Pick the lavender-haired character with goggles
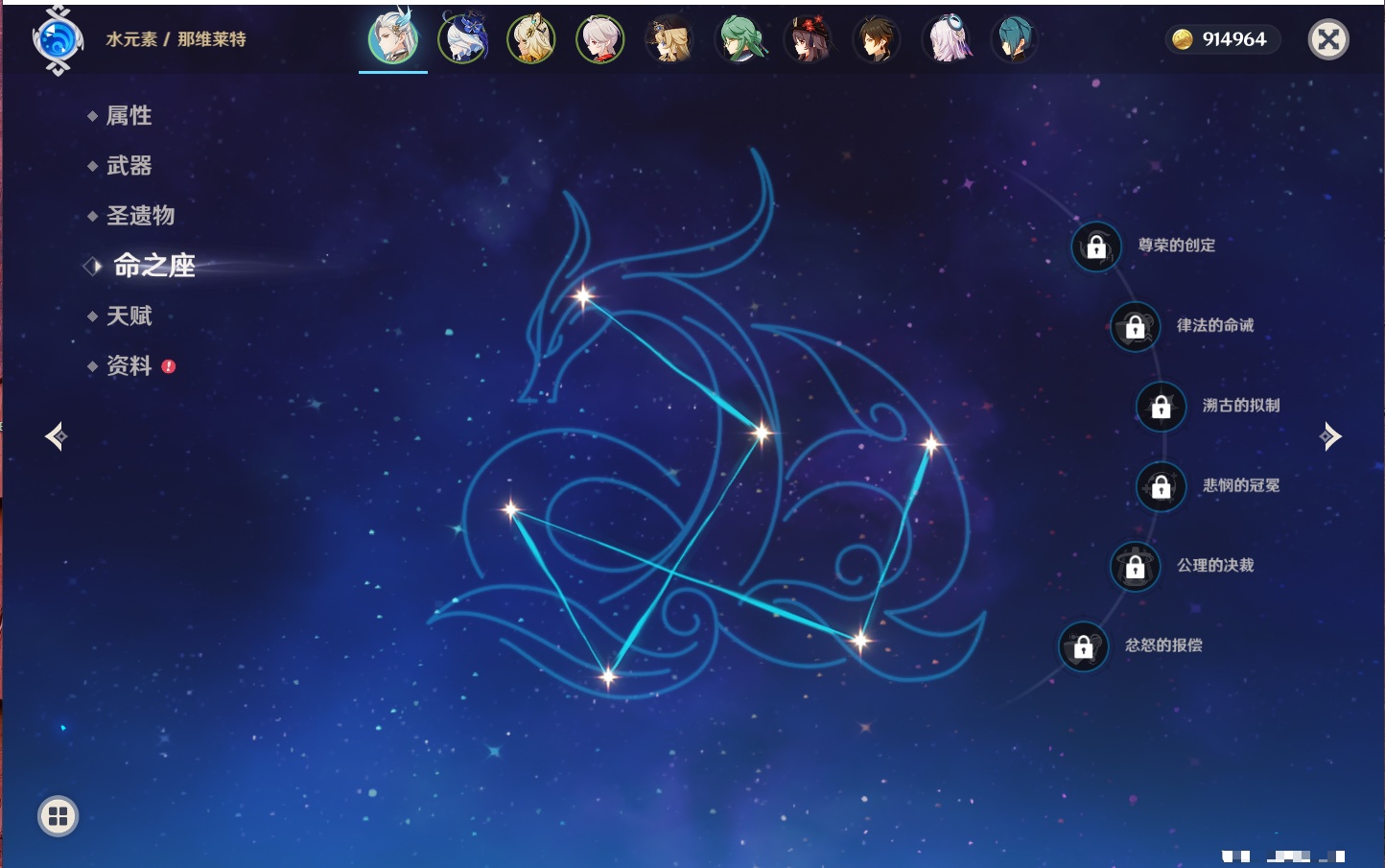This screenshot has height=868, width=1385. pos(946,40)
